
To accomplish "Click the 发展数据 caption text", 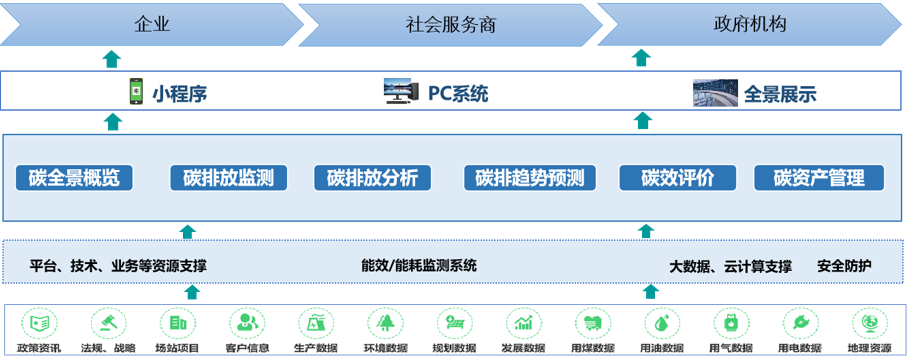I will coord(523,348).
